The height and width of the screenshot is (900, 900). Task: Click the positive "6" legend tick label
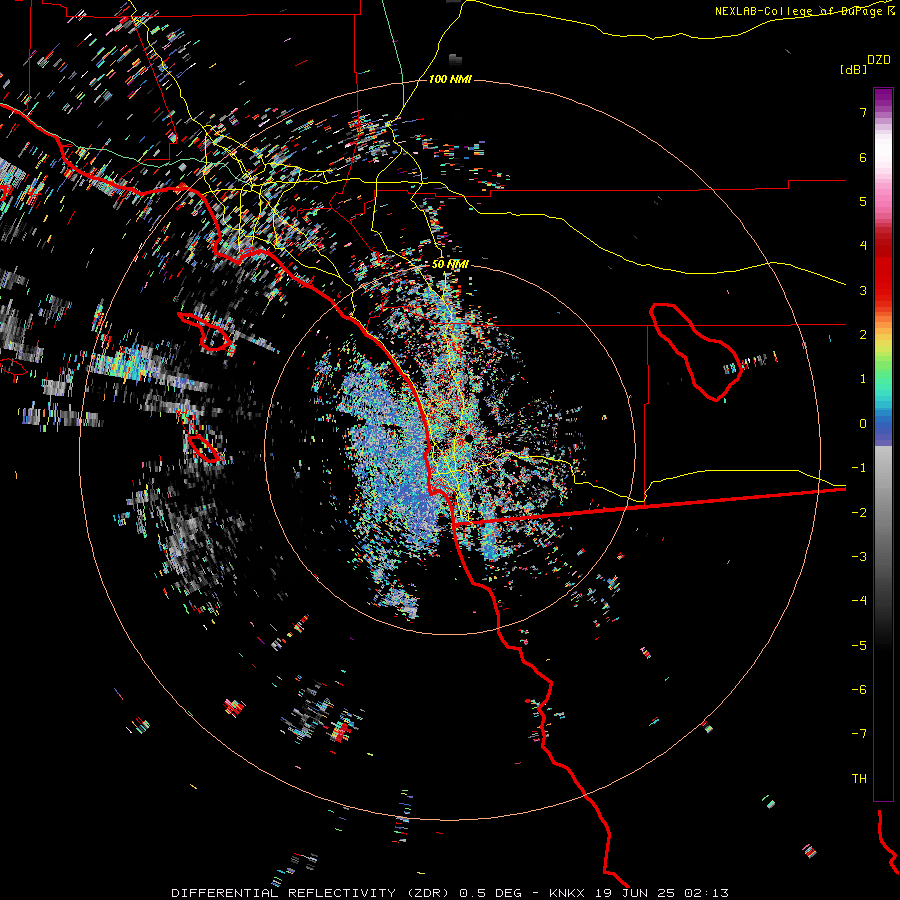[x=863, y=157]
